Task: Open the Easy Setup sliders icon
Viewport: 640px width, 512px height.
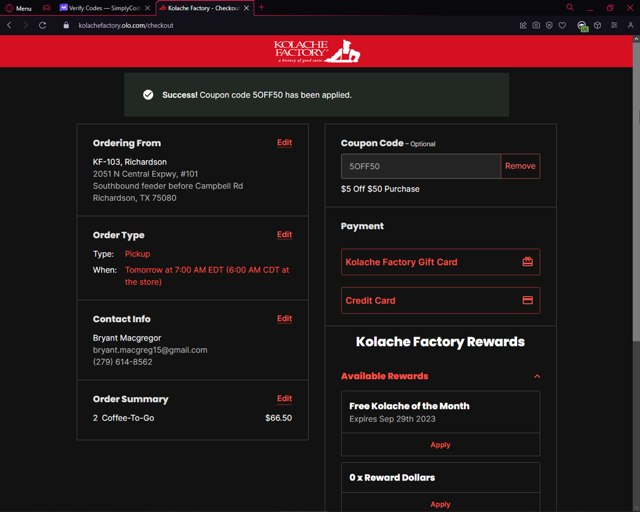Action: (x=614, y=25)
